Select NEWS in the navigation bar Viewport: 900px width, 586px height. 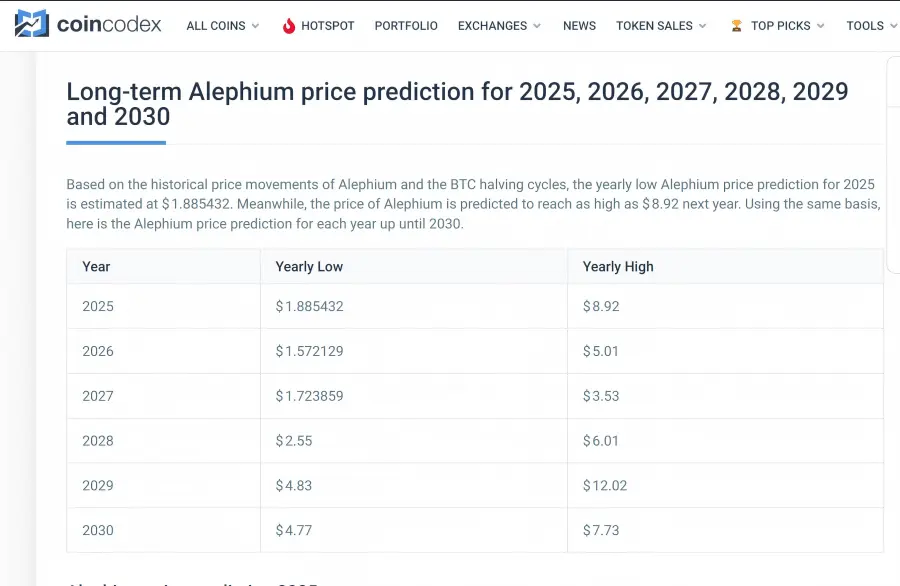click(579, 26)
